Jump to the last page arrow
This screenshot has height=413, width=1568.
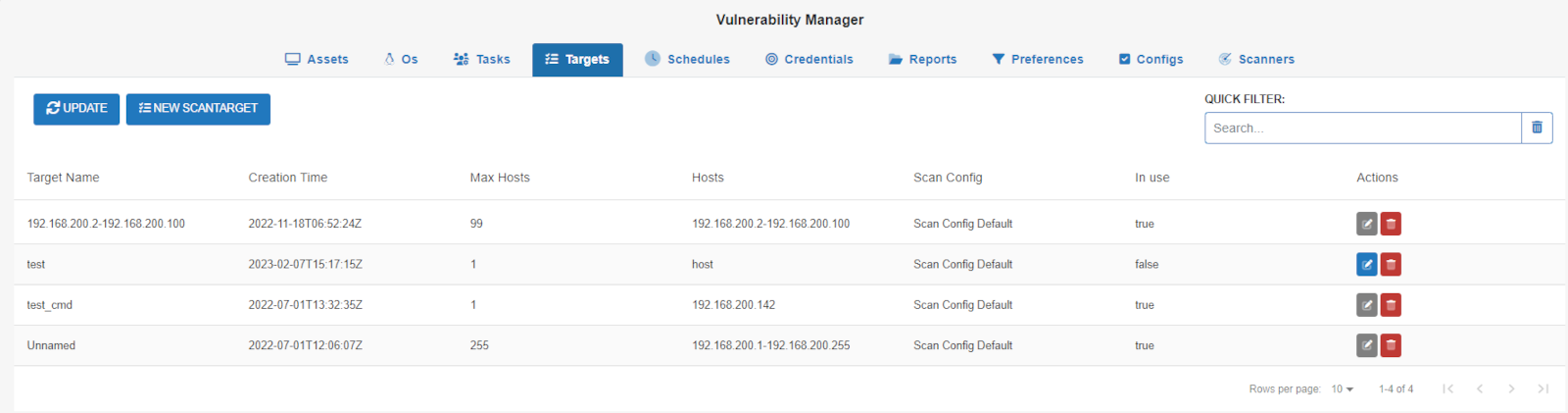[1543, 389]
